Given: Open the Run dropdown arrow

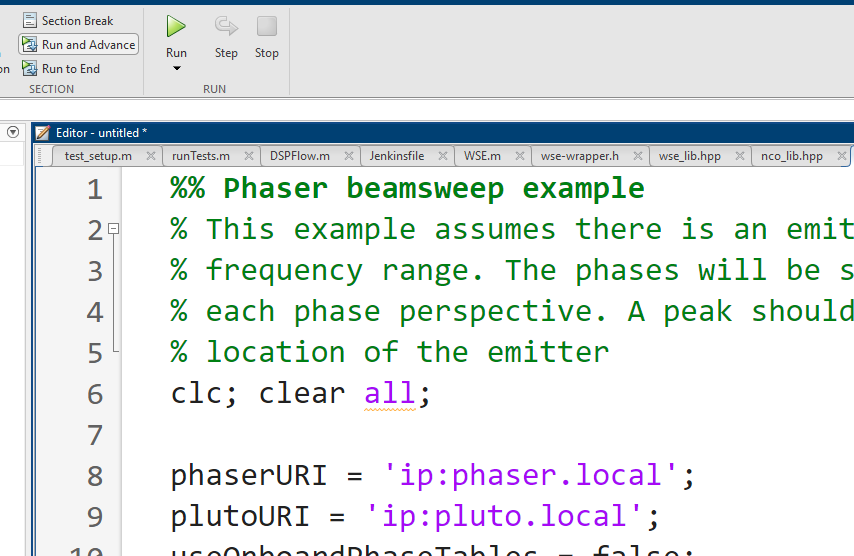Looking at the screenshot, I should click(176, 69).
